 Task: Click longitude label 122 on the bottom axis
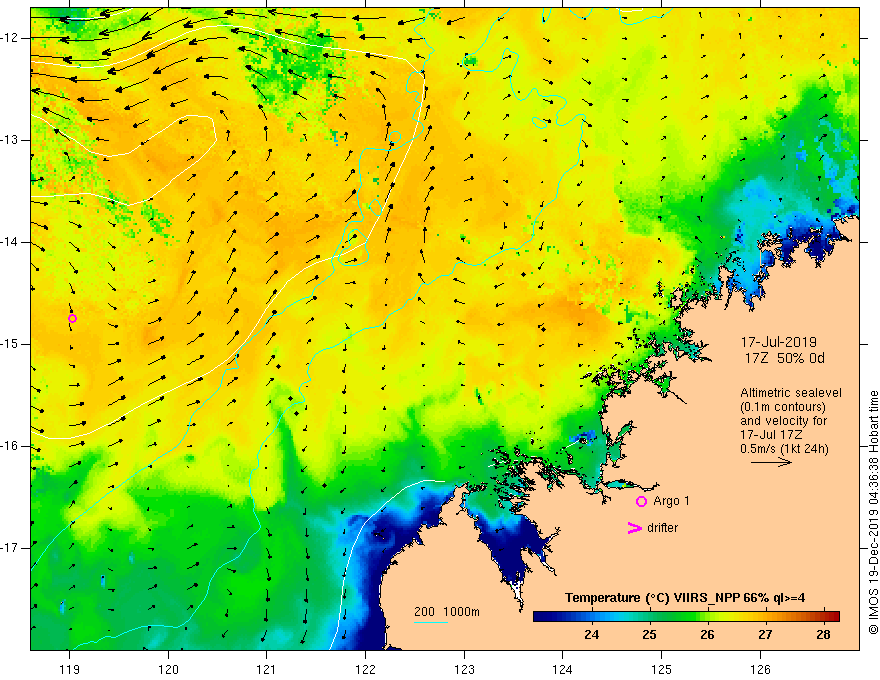(365, 669)
